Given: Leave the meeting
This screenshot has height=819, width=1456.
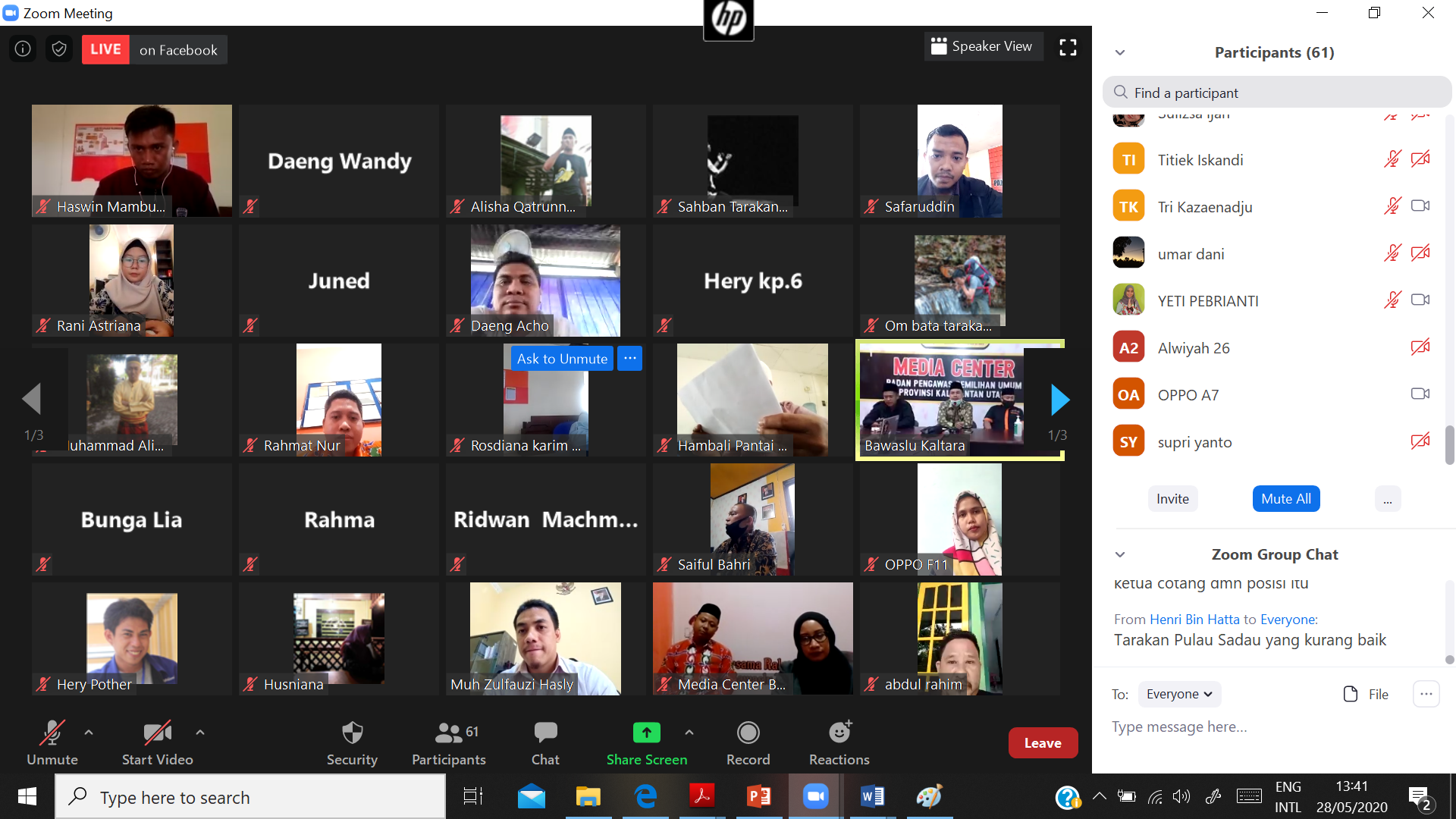Looking at the screenshot, I should pos(1043,743).
